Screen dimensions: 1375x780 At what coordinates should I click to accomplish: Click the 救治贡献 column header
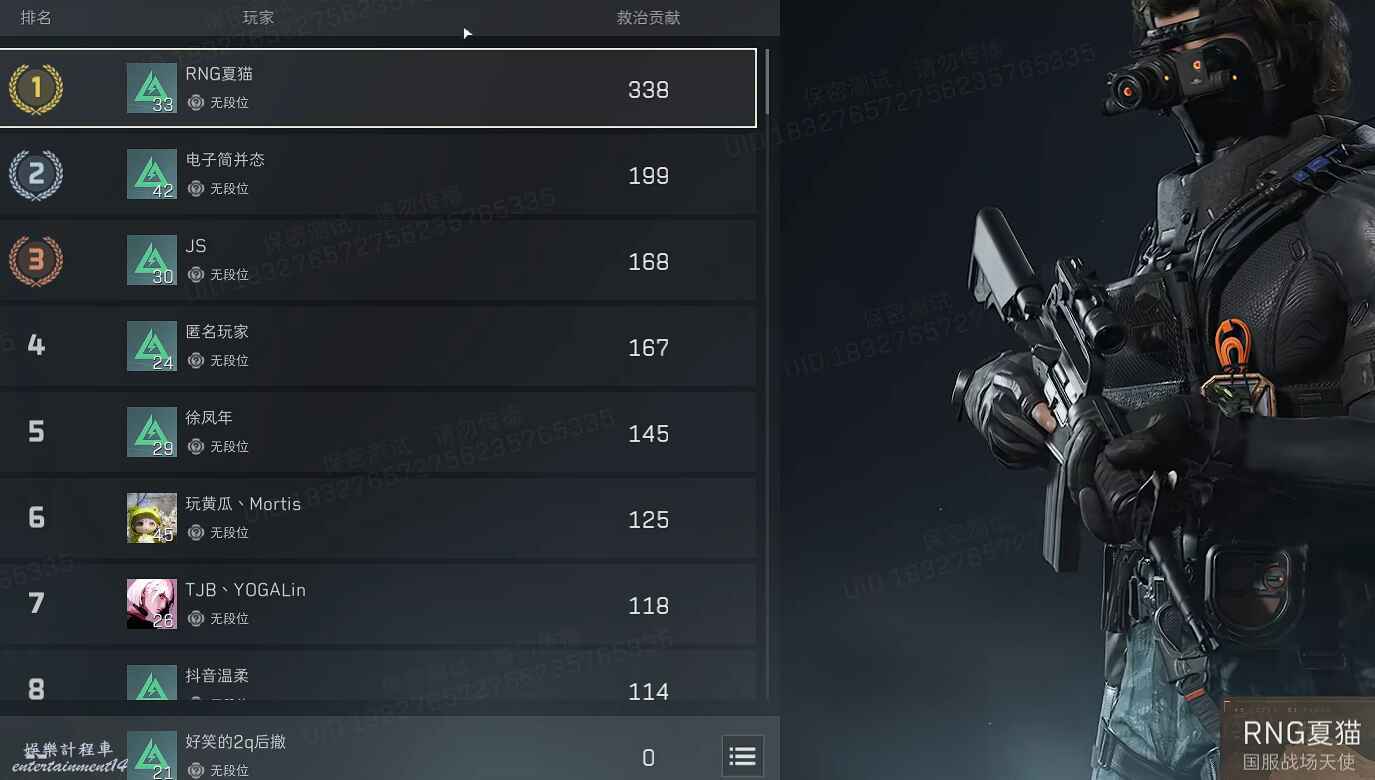(648, 18)
